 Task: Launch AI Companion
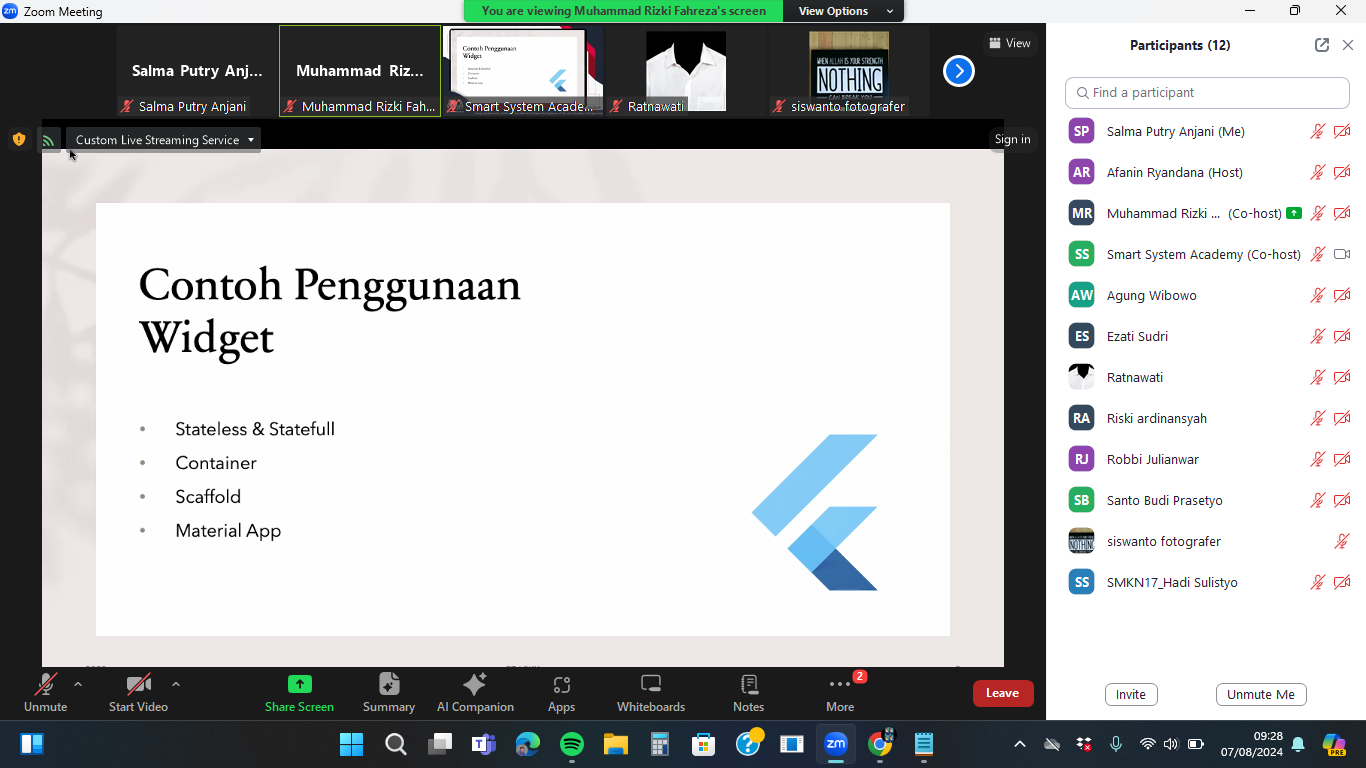point(475,693)
